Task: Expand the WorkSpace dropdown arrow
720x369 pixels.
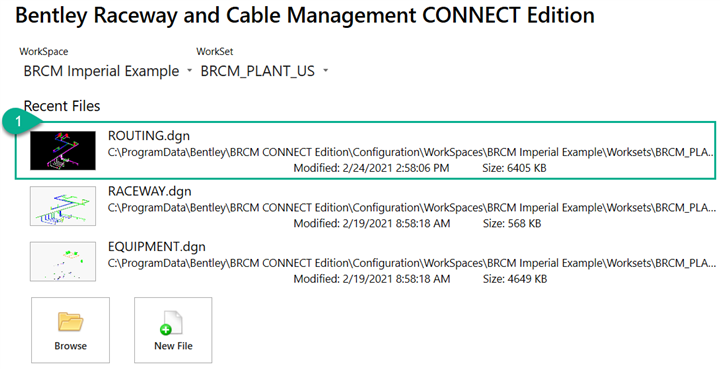Action: (189, 71)
